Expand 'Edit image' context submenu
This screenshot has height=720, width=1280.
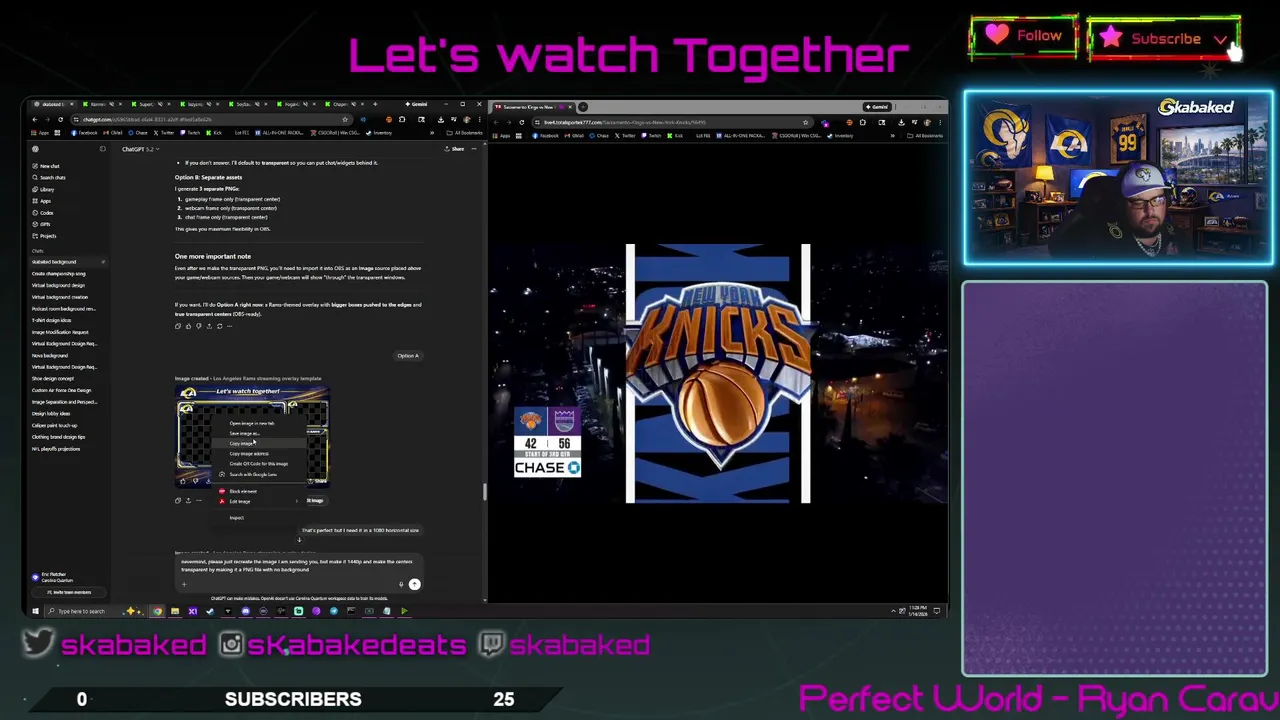pos(260,501)
